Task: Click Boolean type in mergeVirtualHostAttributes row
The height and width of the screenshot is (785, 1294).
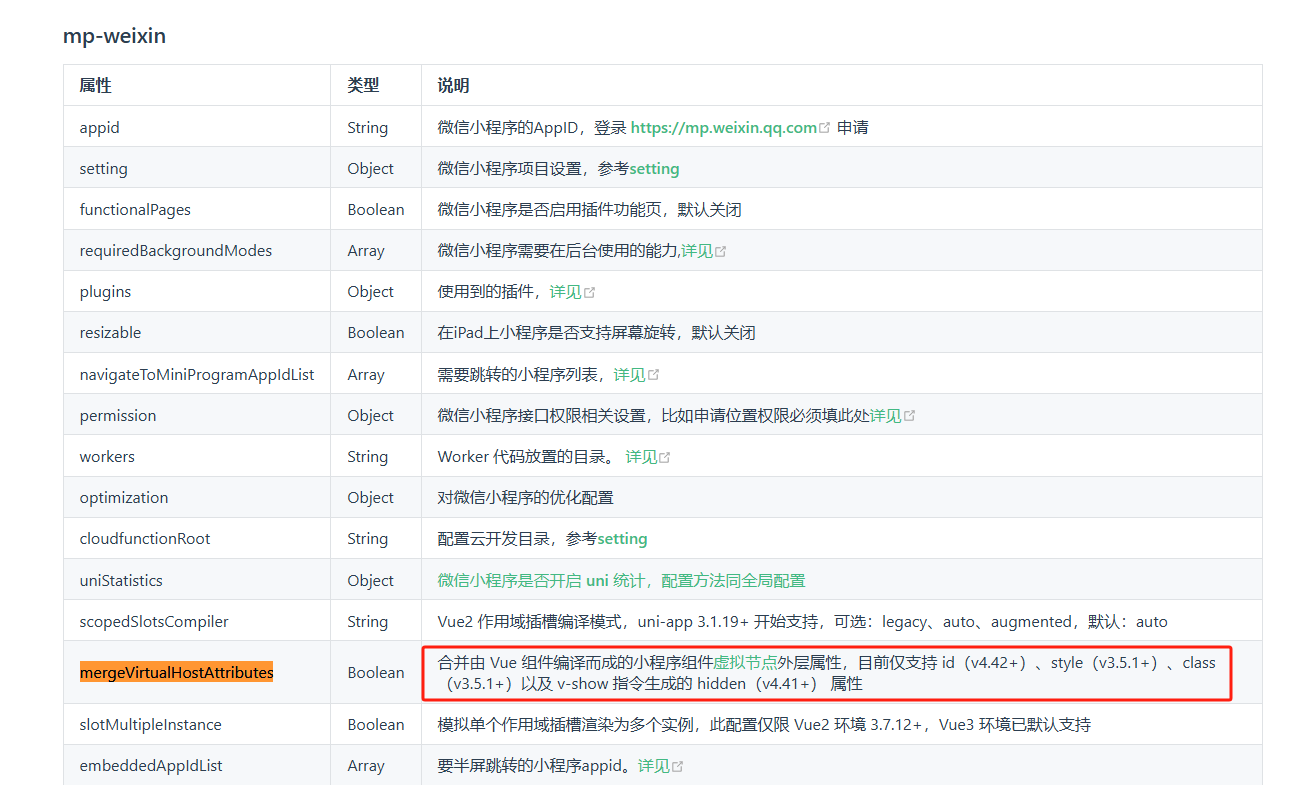Action: pyautogui.click(x=376, y=672)
